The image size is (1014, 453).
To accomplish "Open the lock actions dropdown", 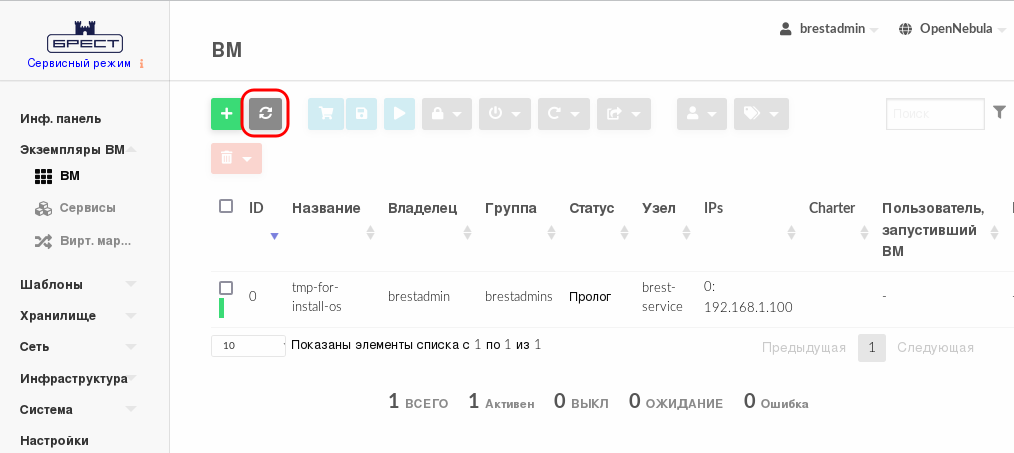I will tap(446, 114).
